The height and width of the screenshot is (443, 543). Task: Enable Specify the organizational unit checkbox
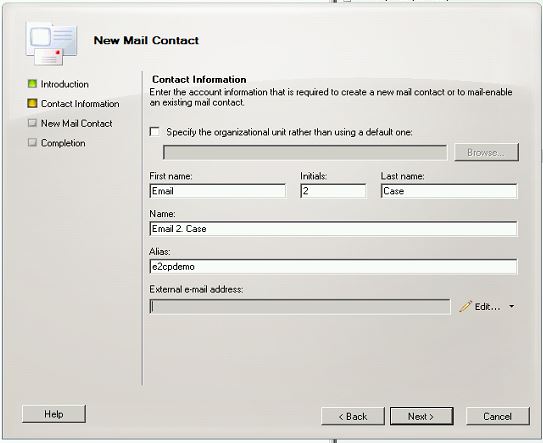click(x=154, y=132)
